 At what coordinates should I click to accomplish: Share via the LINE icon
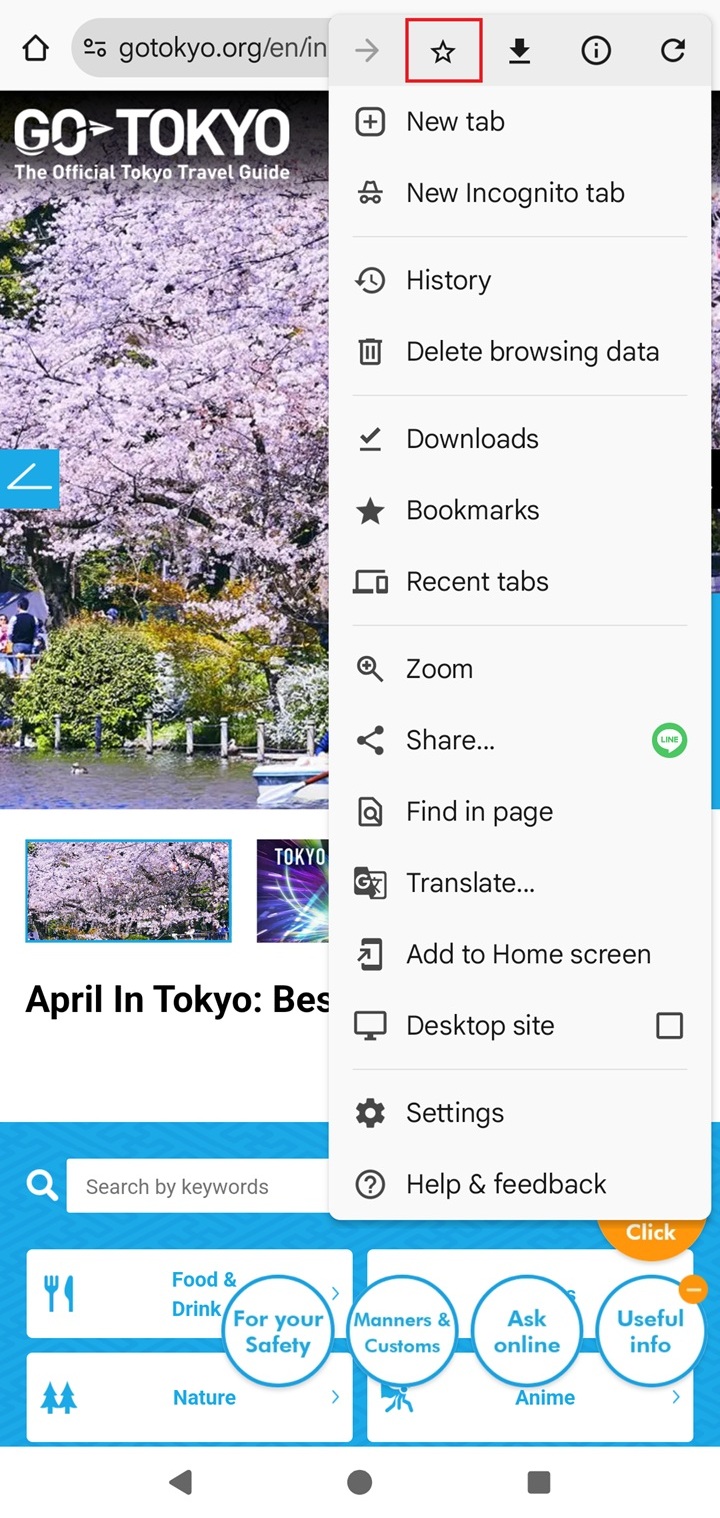(x=669, y=741)
